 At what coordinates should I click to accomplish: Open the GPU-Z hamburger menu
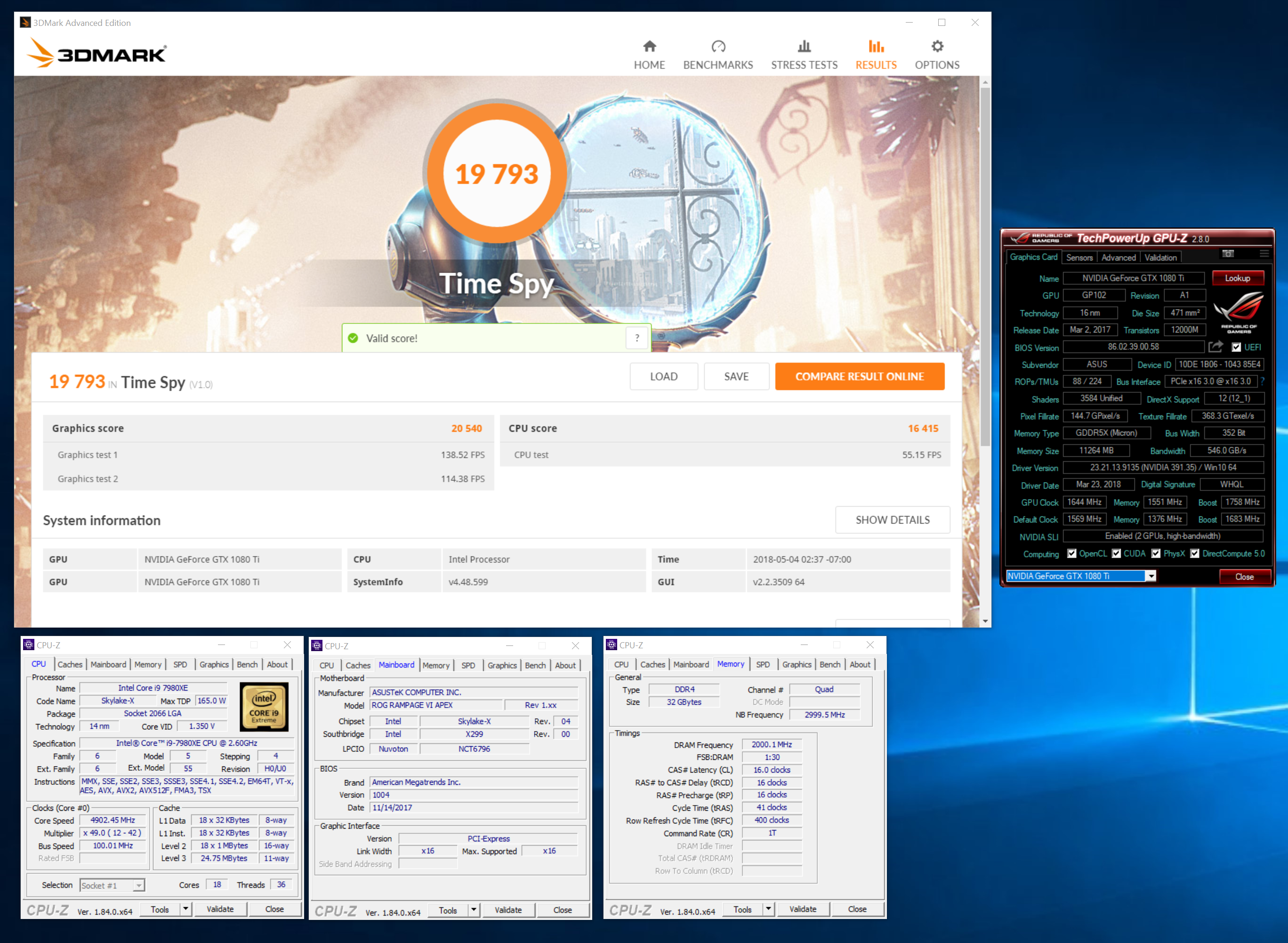pyautogui.click(x=1264, y=253)
